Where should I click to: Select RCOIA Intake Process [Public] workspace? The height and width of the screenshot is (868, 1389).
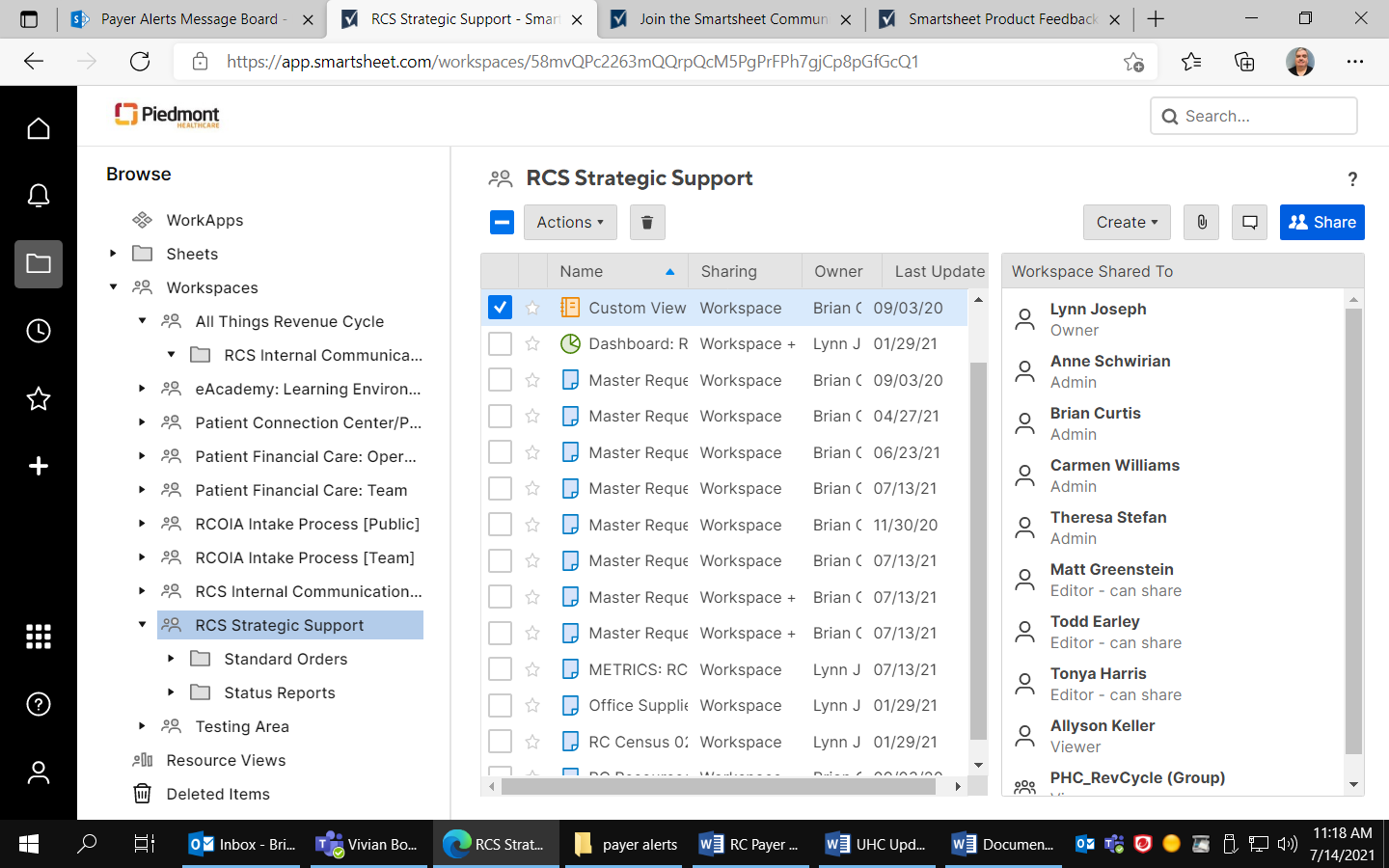pyautogui.click(x=307, y=524)
